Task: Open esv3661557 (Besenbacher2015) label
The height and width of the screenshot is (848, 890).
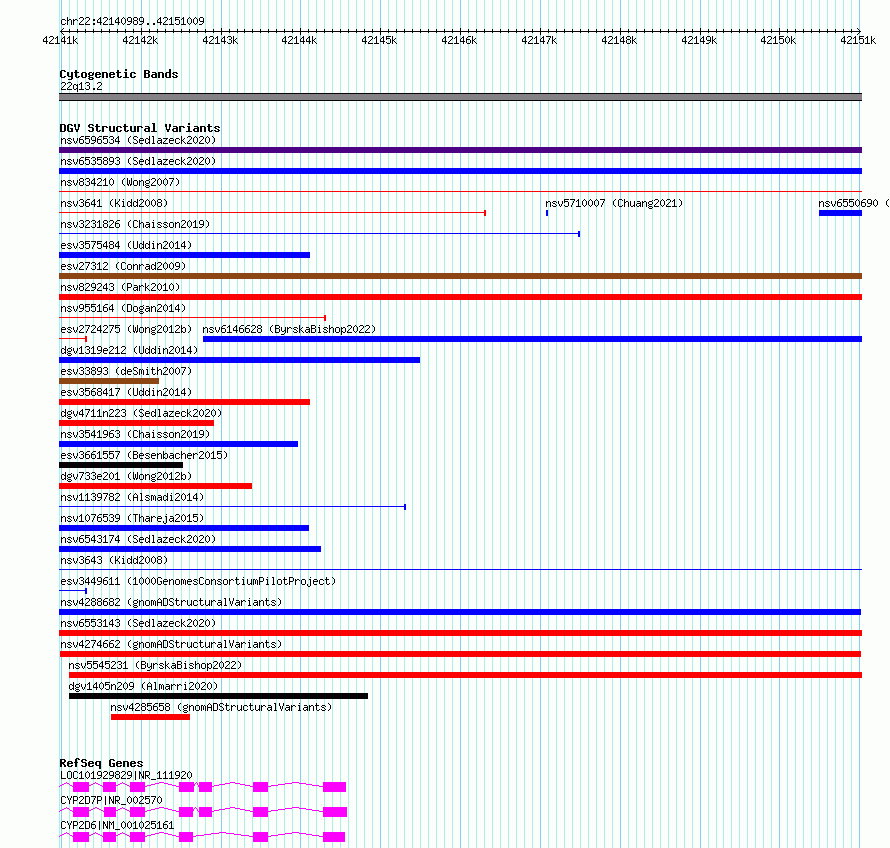Action: (144, 455)
